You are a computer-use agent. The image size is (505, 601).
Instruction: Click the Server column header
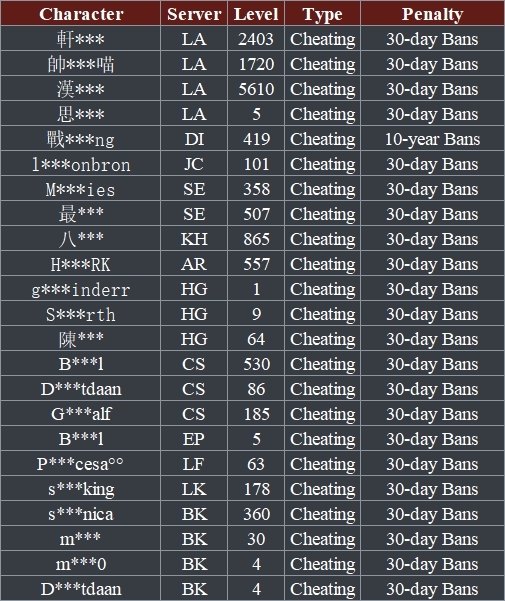click(194, 14)
